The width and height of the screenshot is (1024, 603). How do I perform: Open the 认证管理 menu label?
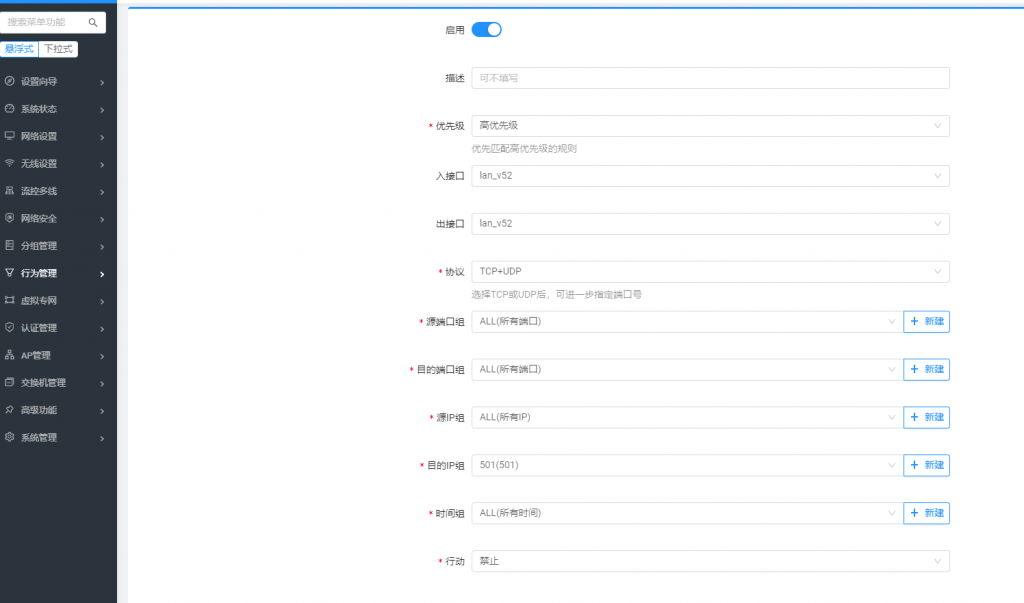(39, 328)
